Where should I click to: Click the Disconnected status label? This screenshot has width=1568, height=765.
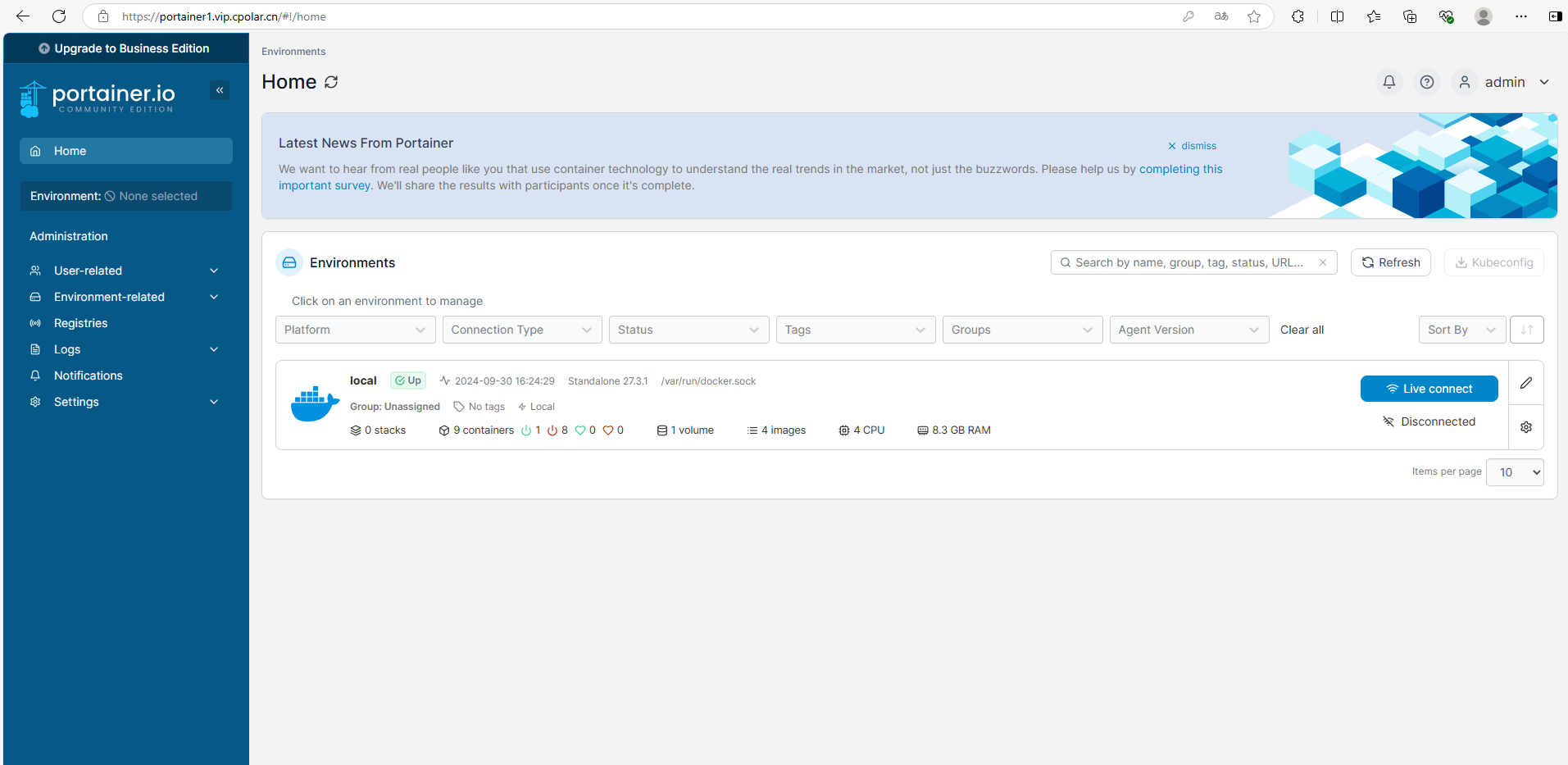click(1429, 421)
